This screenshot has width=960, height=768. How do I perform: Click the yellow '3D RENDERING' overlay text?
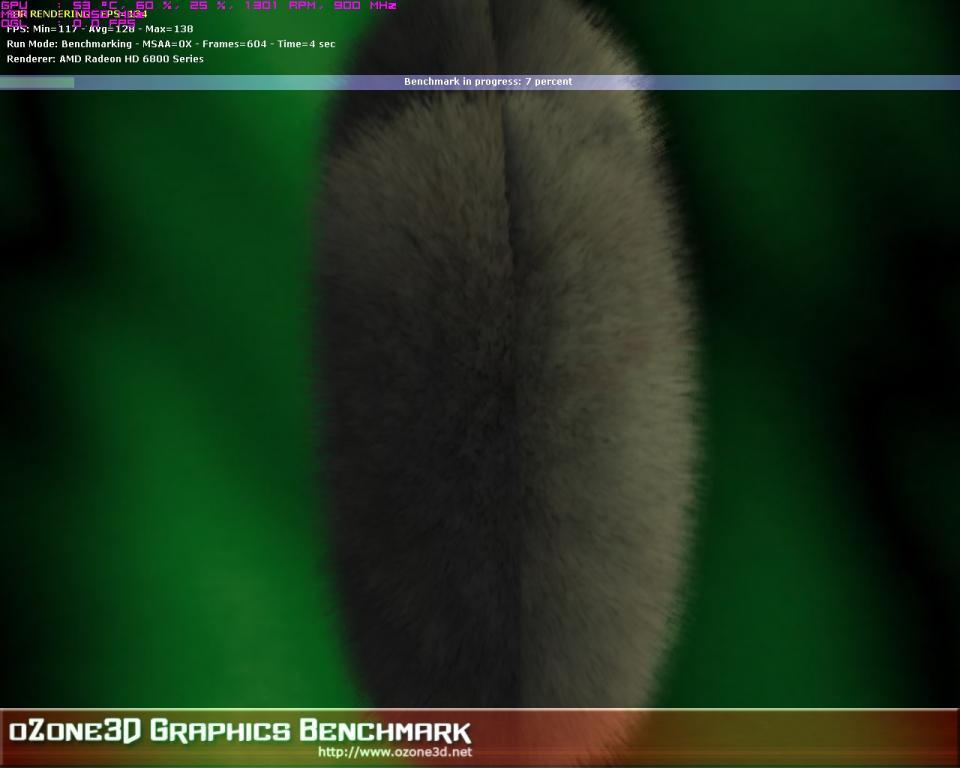click(x=49, y=14)
